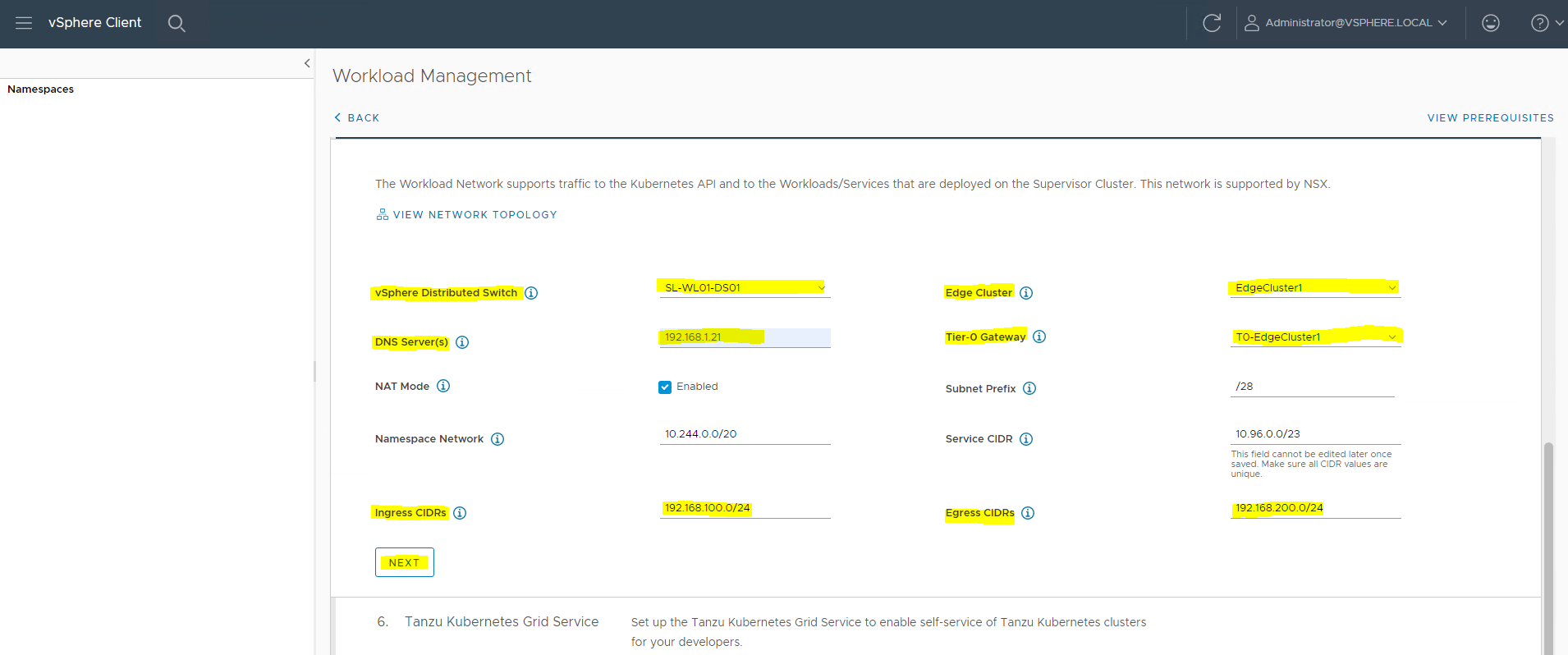Show info for Edge Cluster
The image size is (1568, 655).
[x=1026, y=293]
